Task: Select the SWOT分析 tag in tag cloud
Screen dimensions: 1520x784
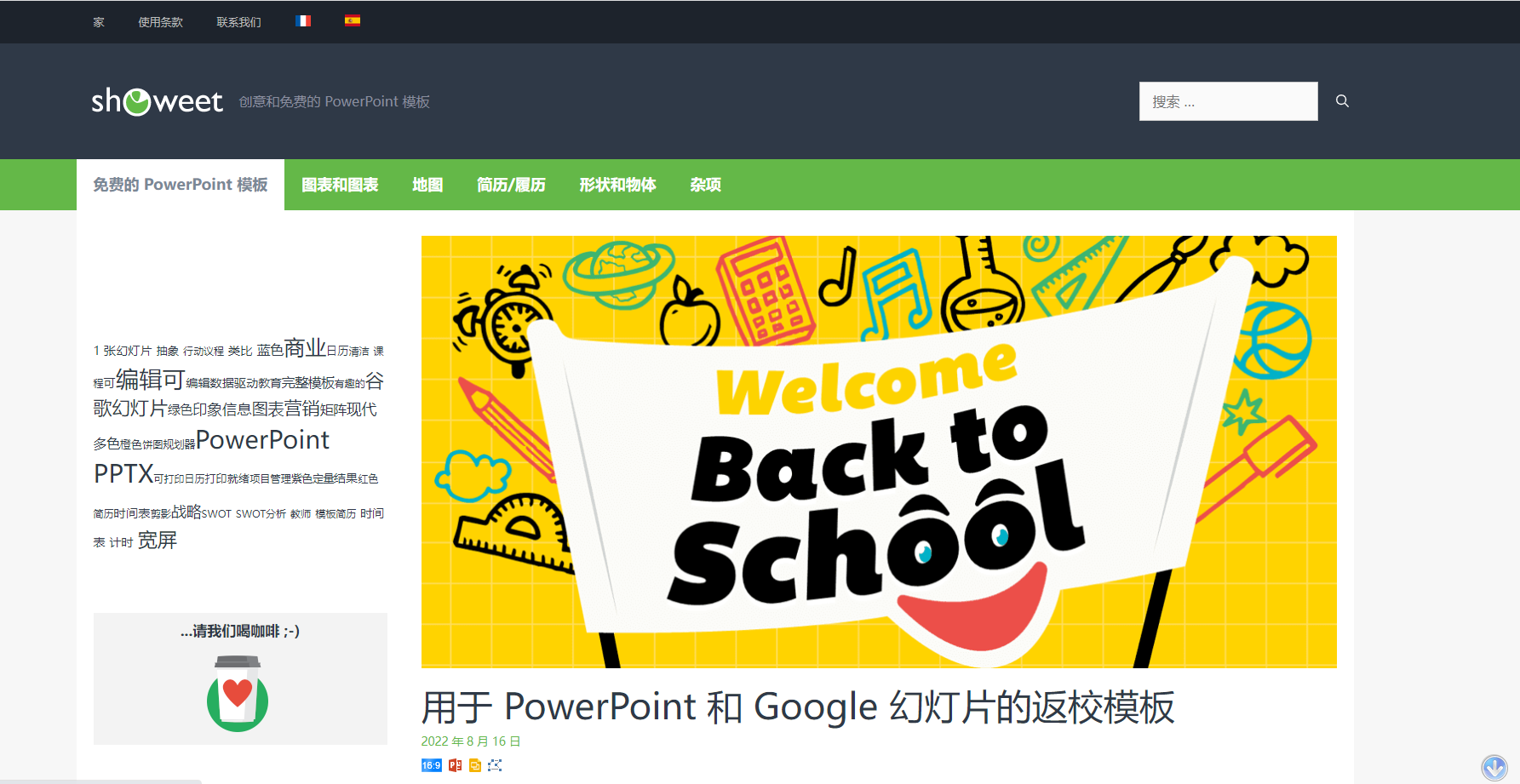Action: [261, 514]
